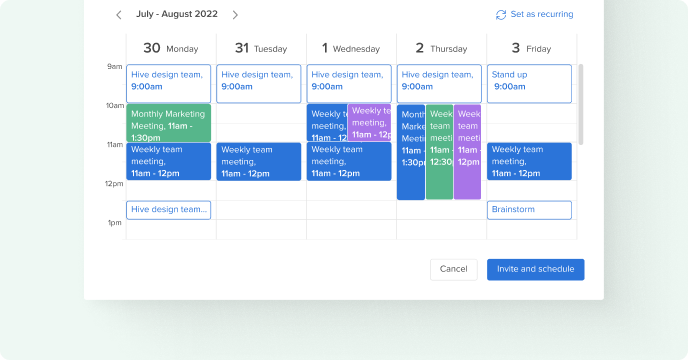
Task: Click the July - August 2022 date label
Action: [x=177, y=14]
